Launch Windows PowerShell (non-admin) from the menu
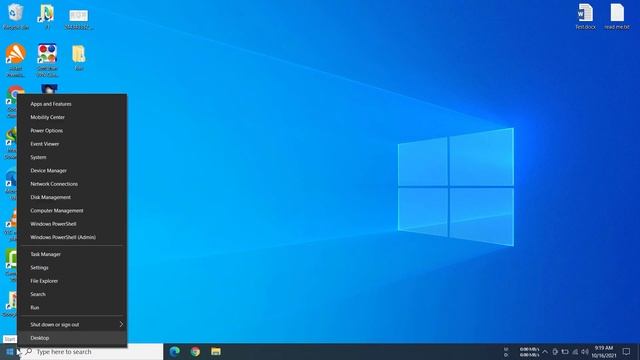The width and height of the screenshot is (640, 360). coord(72,224)
